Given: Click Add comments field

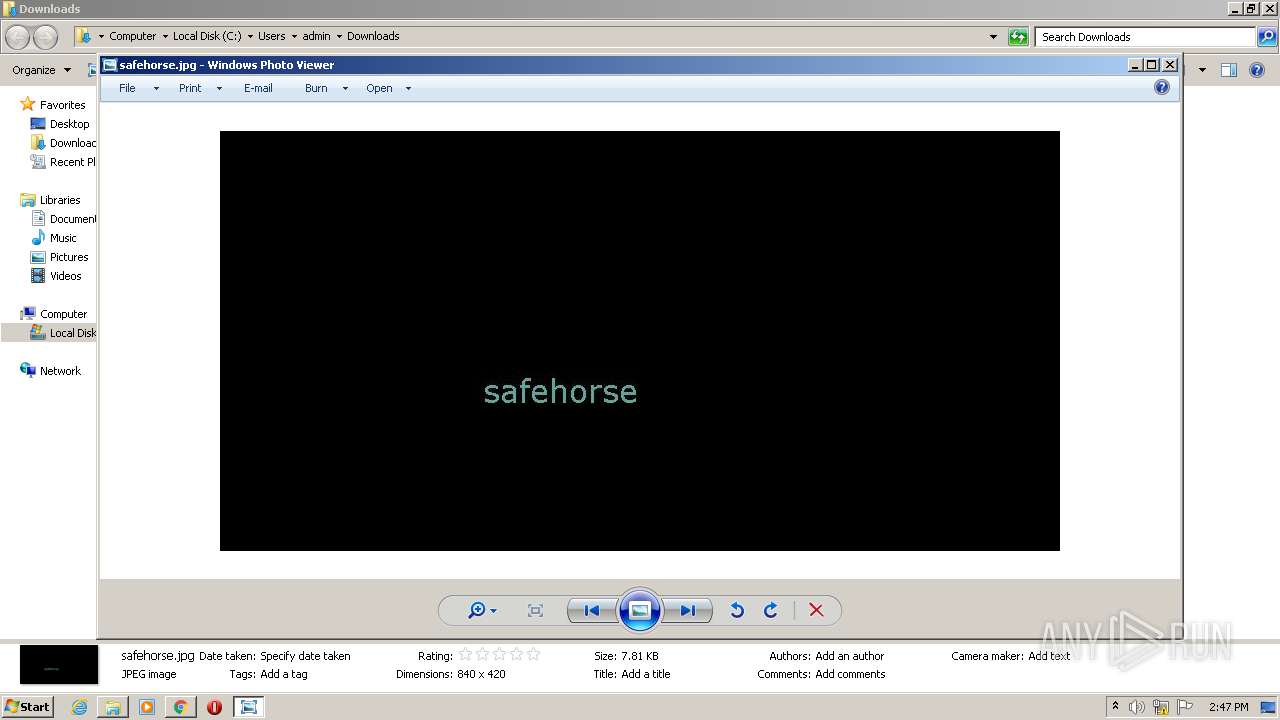Looking at the screenshot, I should pos(850,674).
